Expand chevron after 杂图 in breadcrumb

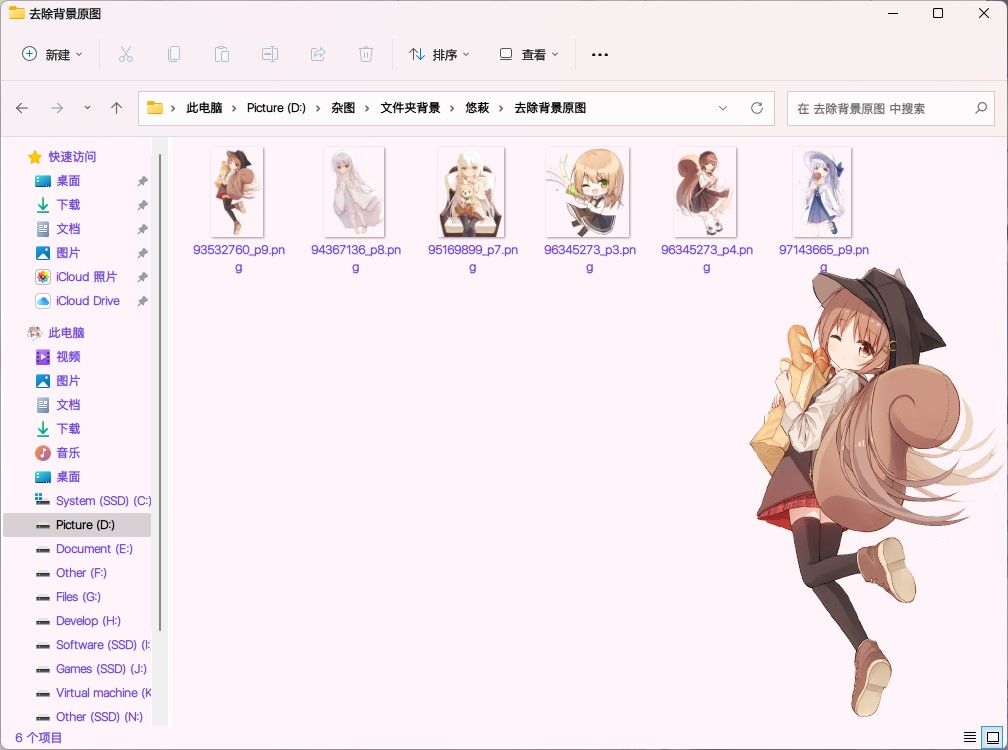click(x=367, y=108)
